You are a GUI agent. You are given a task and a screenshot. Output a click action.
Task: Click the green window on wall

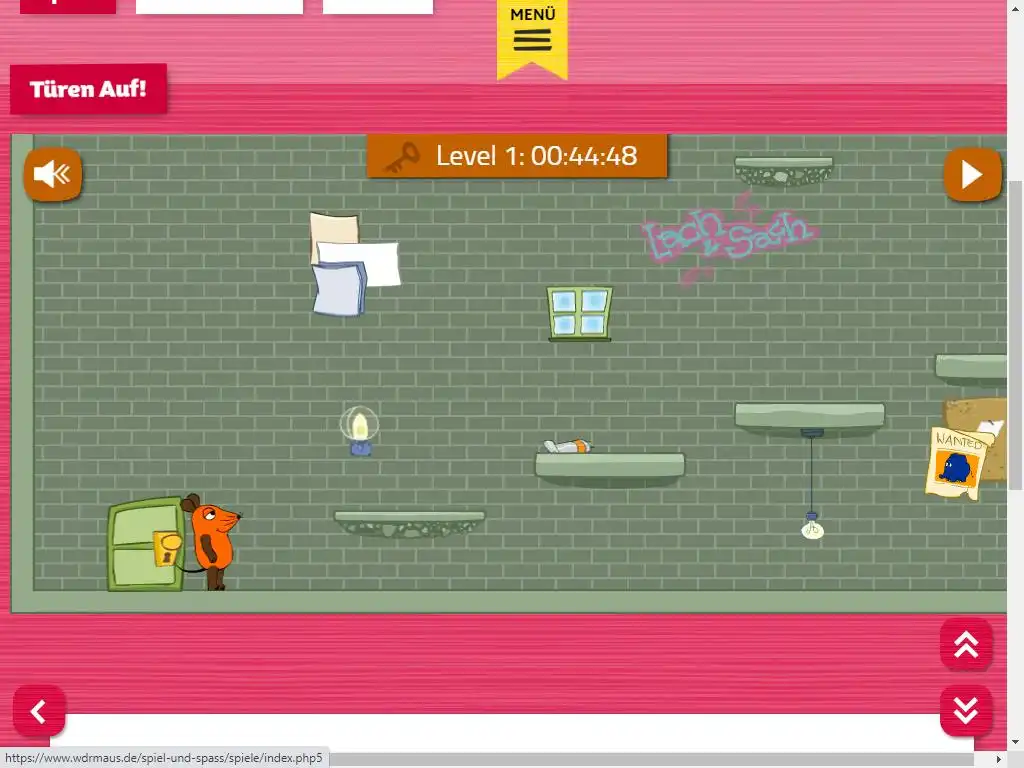pos(579,313)
